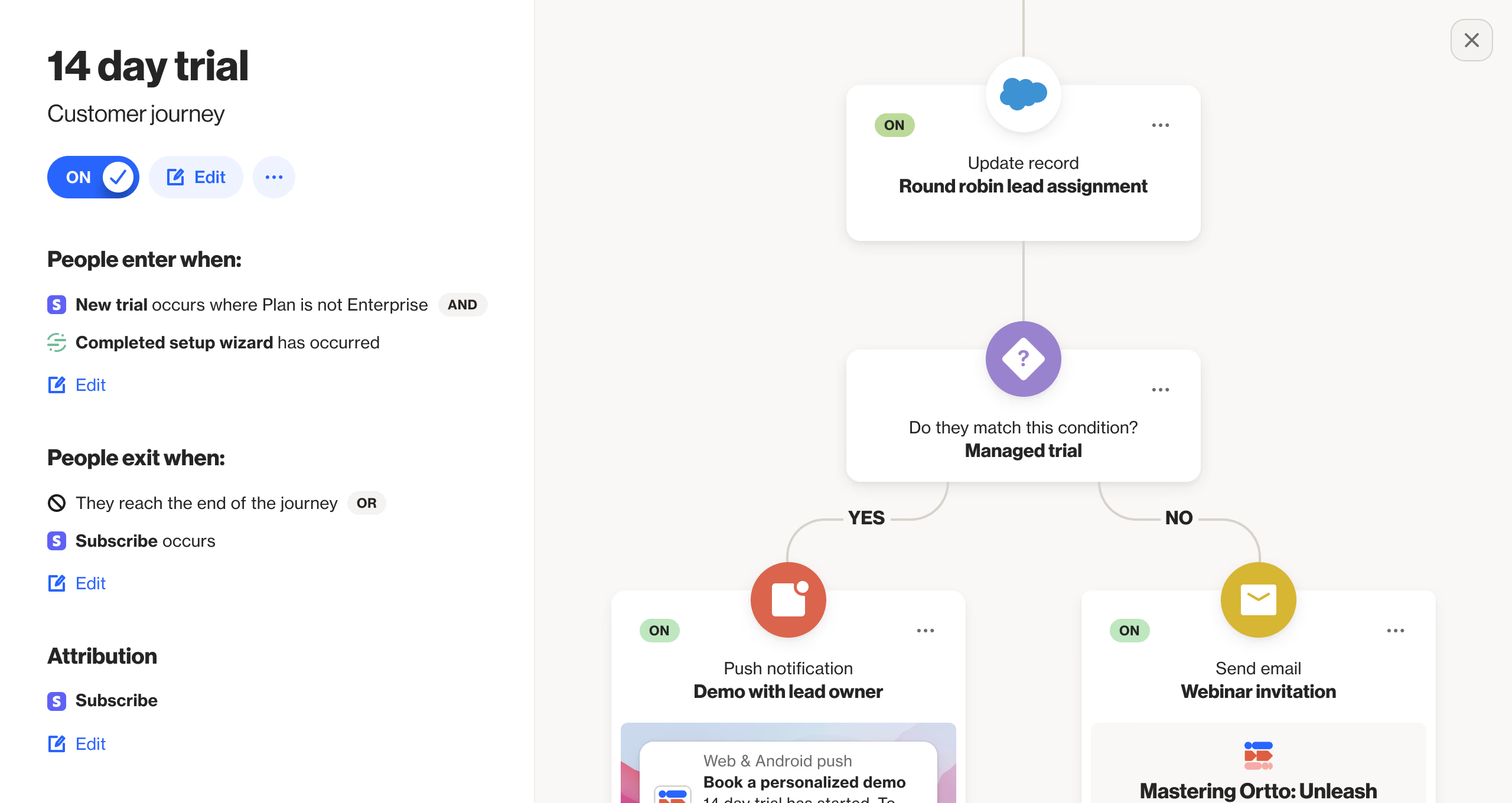Viewport: 1512px width, 803px height.
Task: Click the Subscribe event icon under Attribution
Action: coord(56,700)
